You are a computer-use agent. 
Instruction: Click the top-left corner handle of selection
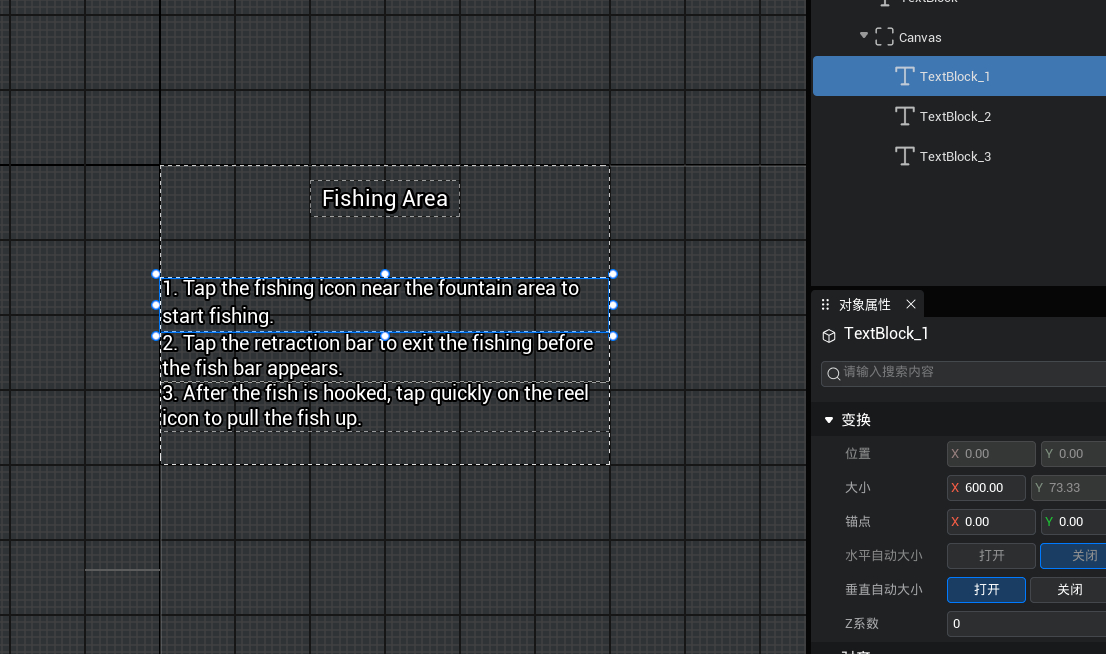pyautogui.click(x=156, y=274)
